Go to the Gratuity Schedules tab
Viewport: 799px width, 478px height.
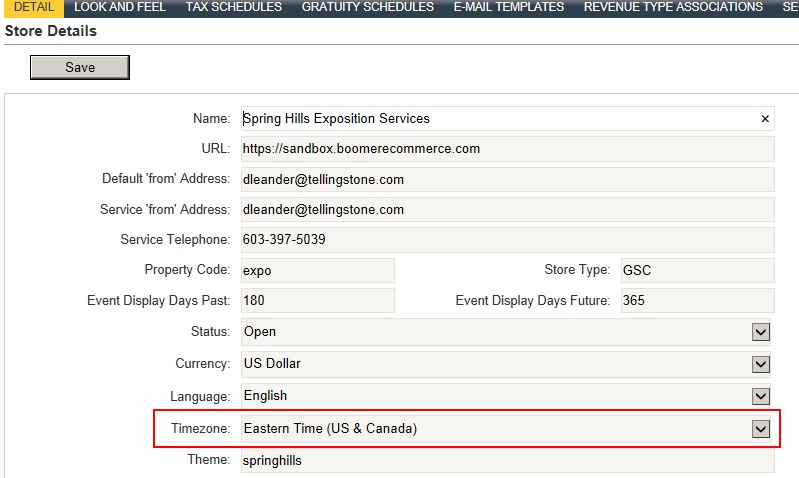(x=368, y=7)
